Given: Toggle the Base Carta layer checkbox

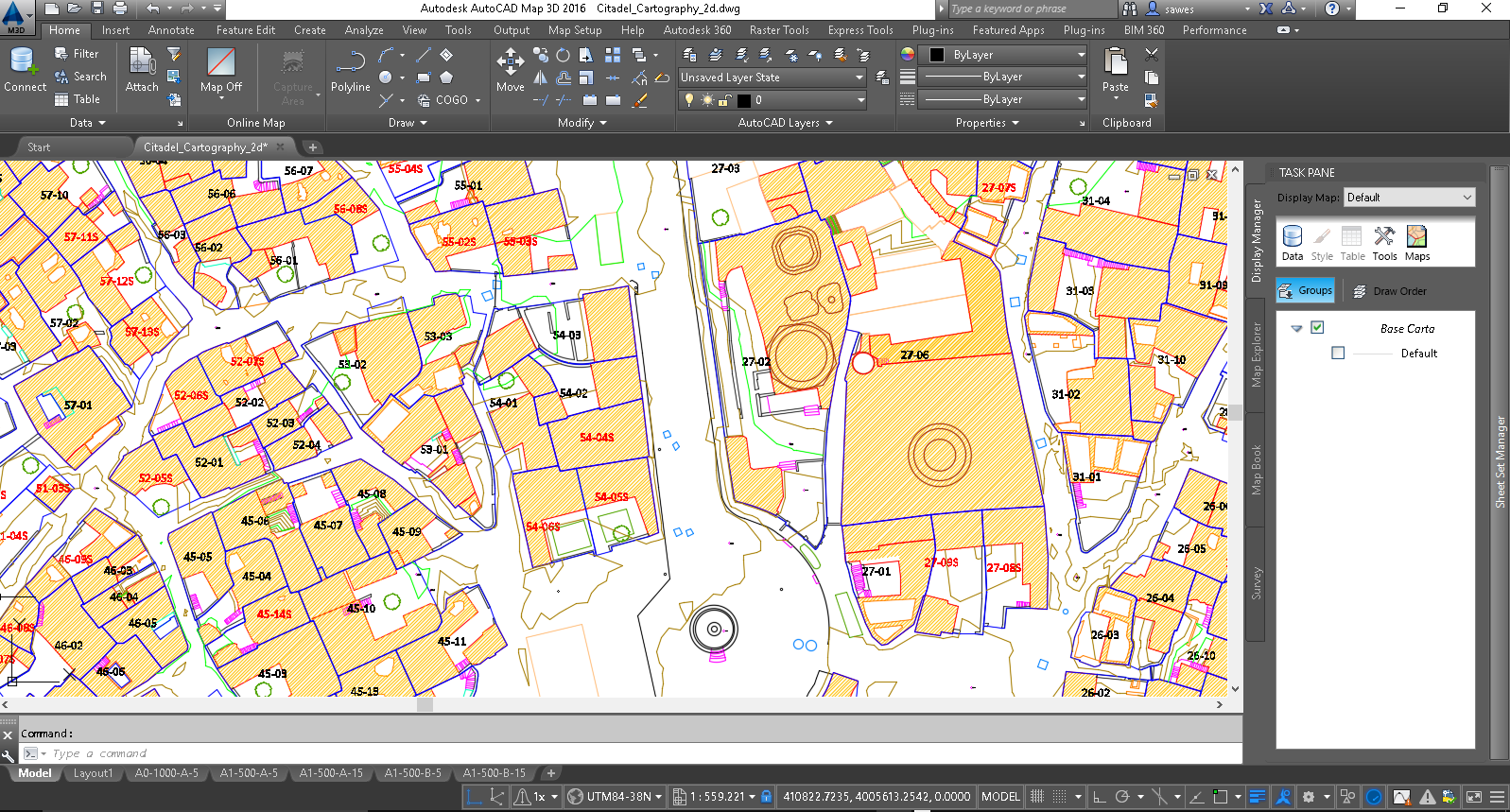Looking at the screenshot, I should [1317, 328].
